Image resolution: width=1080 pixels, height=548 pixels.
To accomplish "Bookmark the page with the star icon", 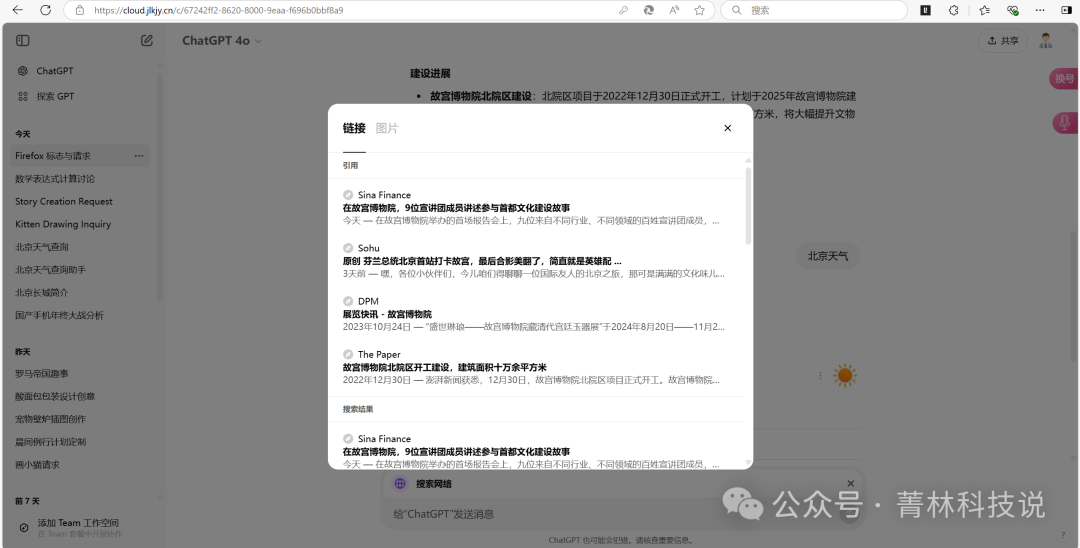I will 699,10.
